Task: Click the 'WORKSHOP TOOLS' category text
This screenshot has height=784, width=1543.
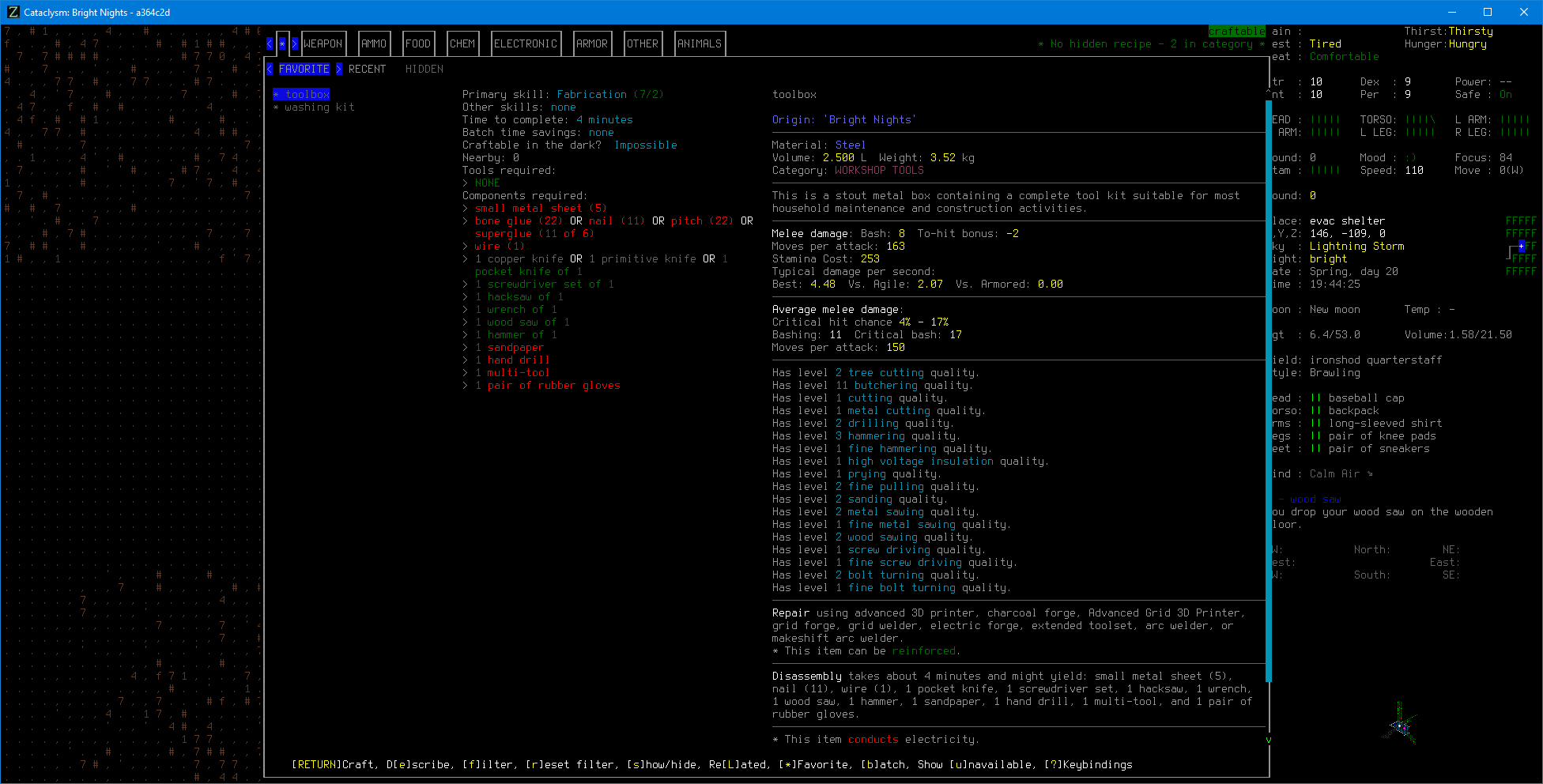Action: [x=880, y=170]
